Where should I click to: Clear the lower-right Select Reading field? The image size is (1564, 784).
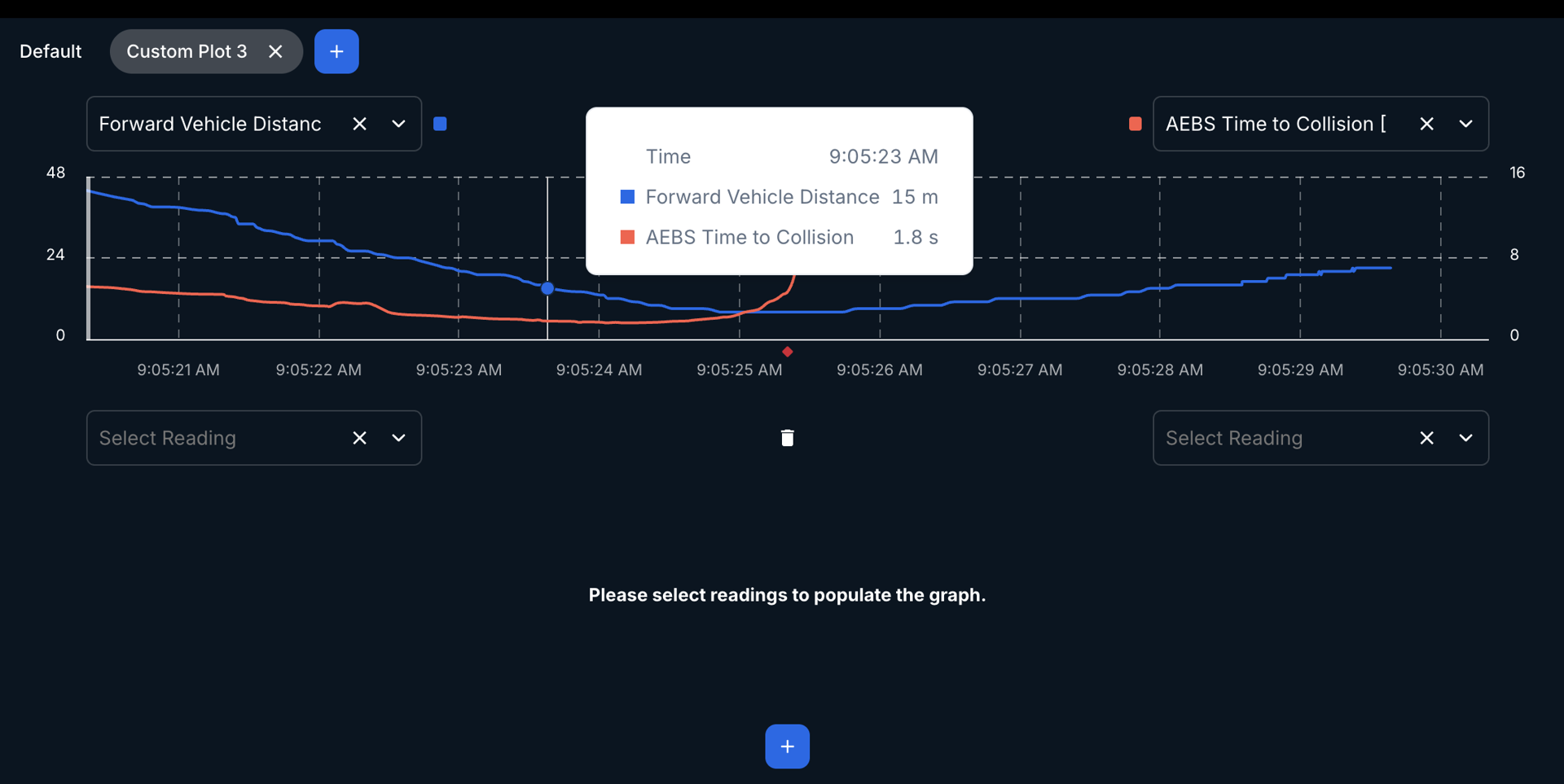(x=1426, y=438)
